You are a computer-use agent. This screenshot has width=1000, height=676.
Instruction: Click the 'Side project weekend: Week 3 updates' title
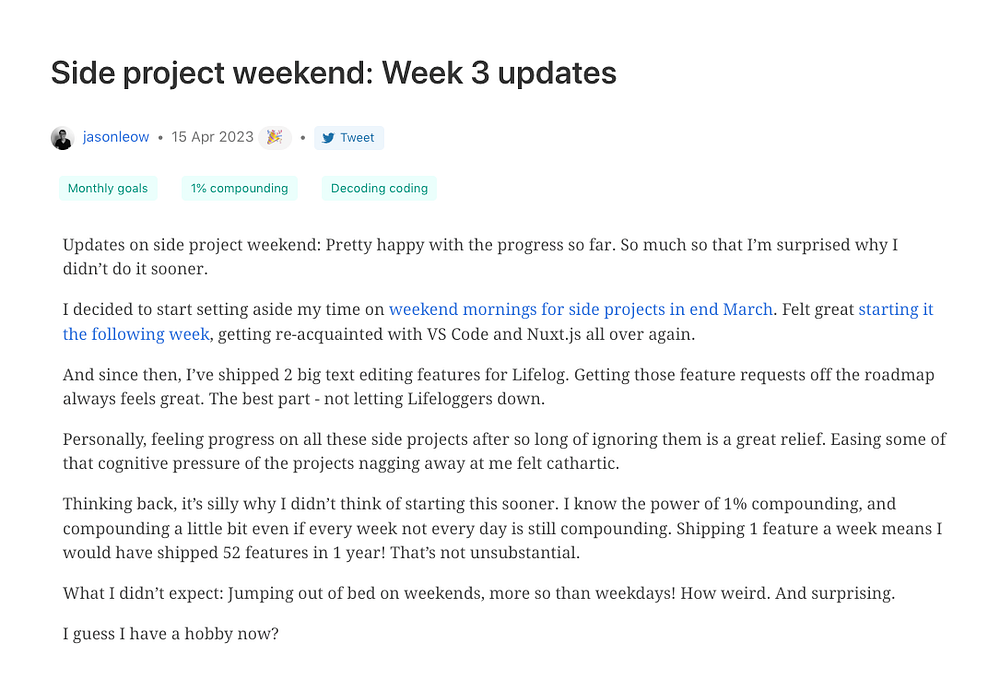[x=334, y=73]
